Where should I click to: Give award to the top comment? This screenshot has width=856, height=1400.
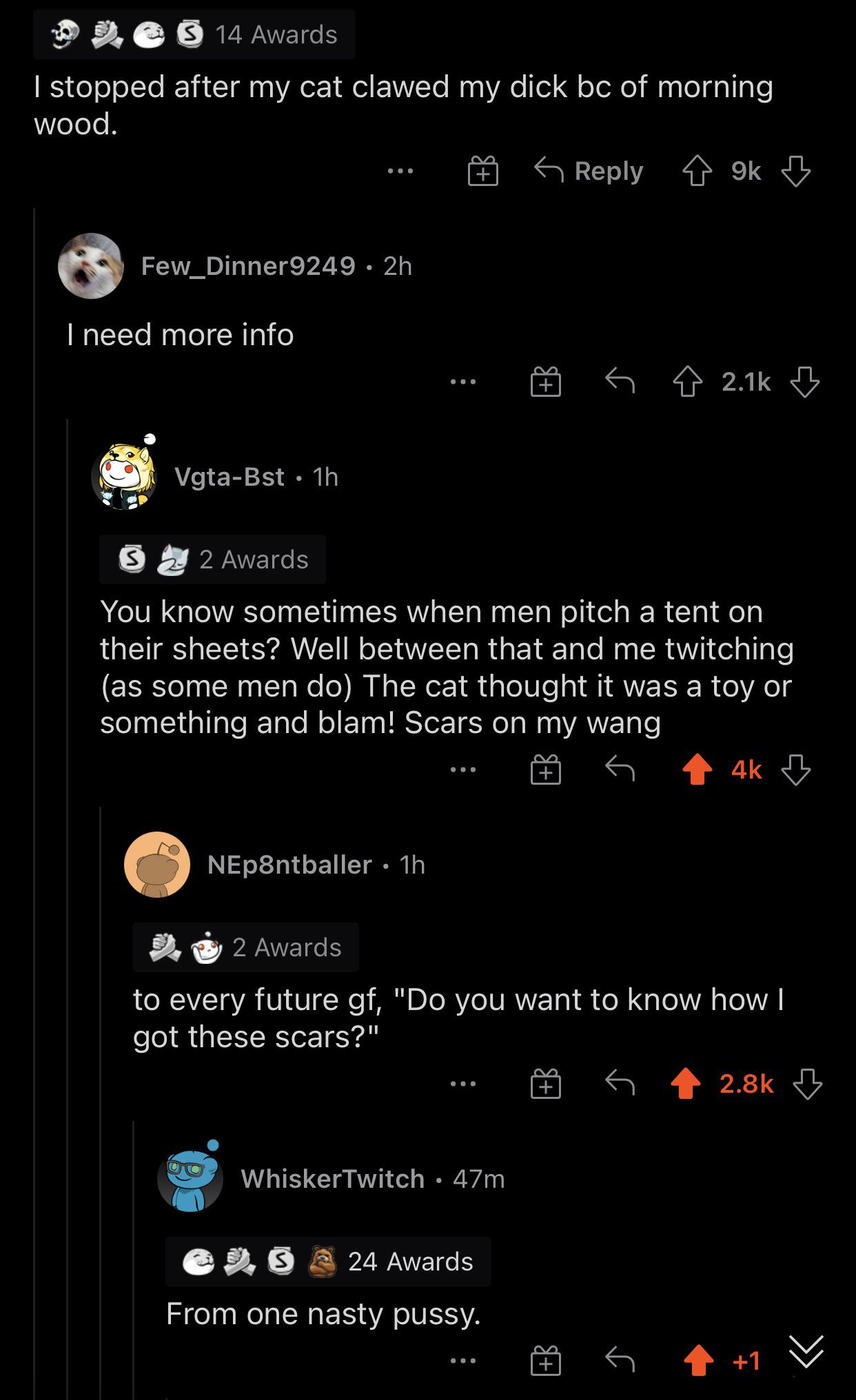[482, 172]
